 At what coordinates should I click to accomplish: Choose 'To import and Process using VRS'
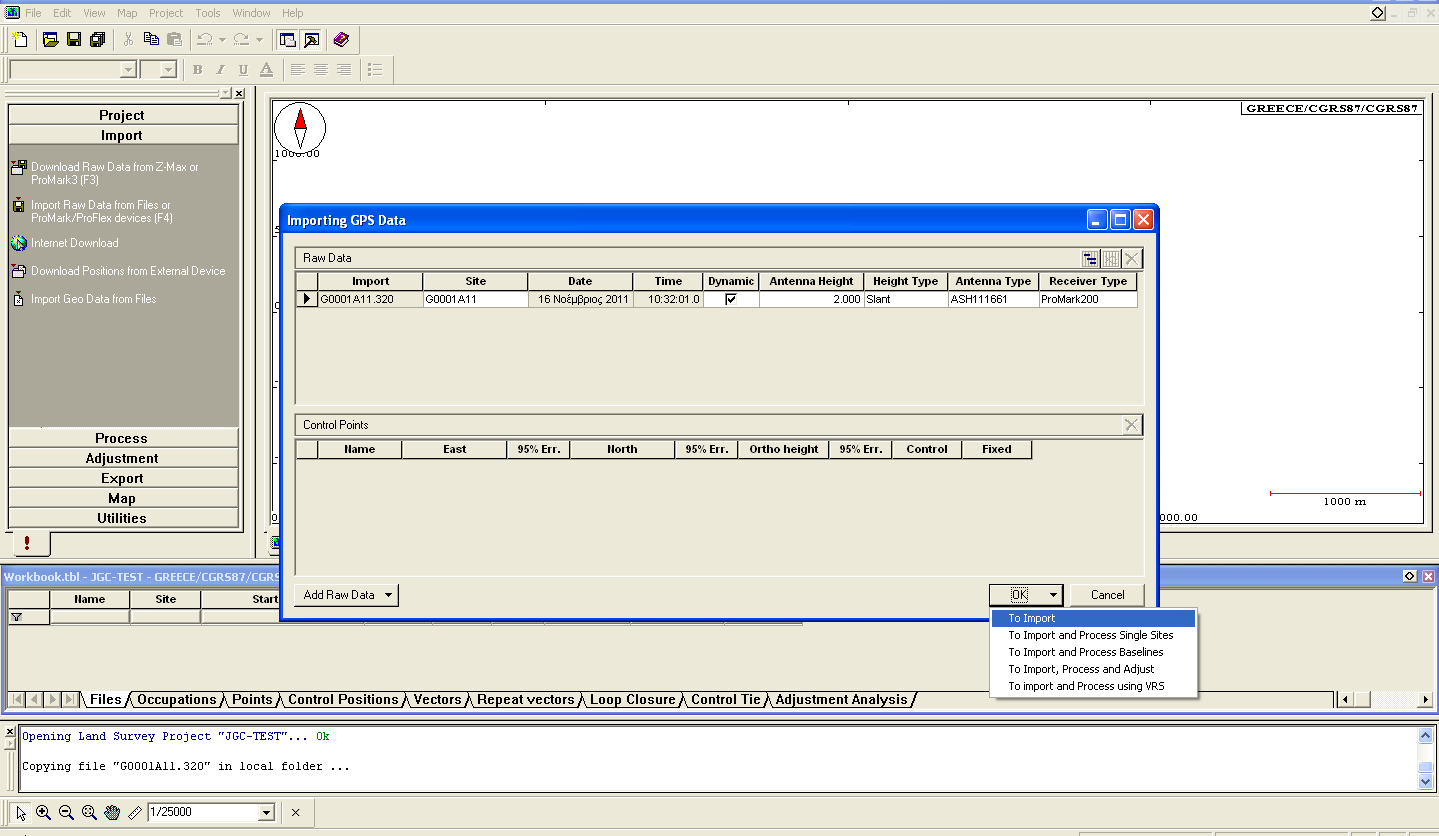pyautogui.click(x=1093, y=686)
